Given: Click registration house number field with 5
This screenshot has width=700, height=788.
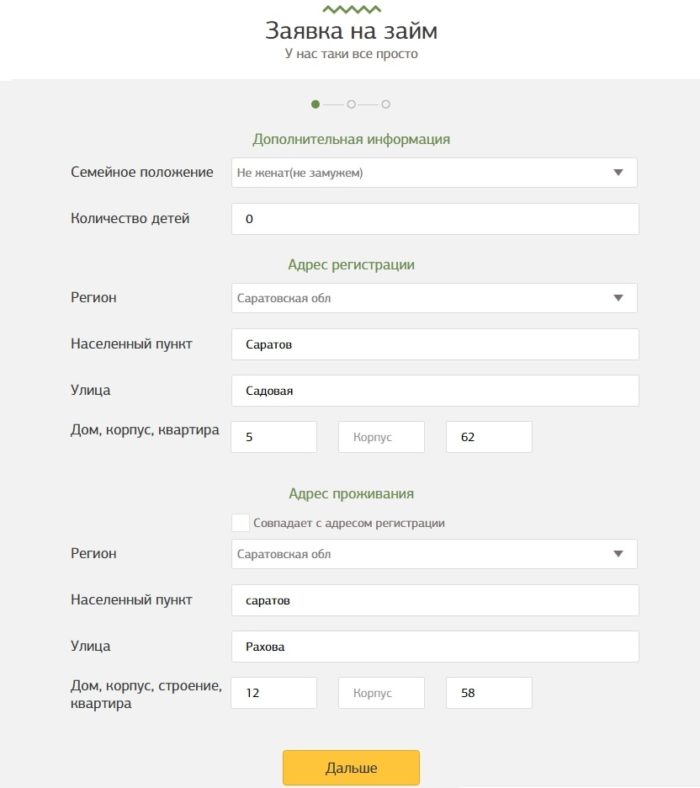Looking at the screenshot, I should tap(273, 437).
